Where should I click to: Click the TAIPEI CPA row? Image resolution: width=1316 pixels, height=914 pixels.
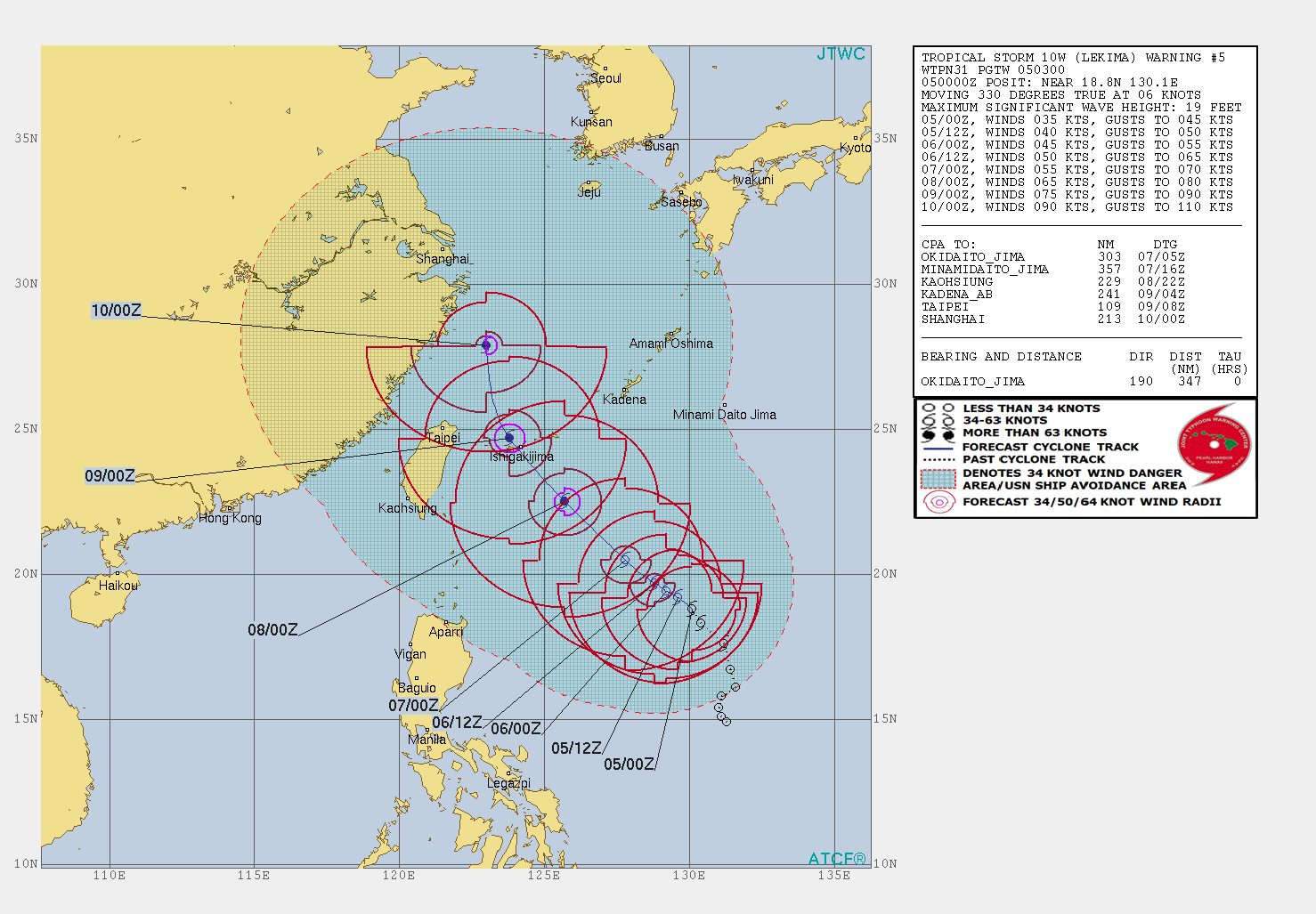point(1052,306)
